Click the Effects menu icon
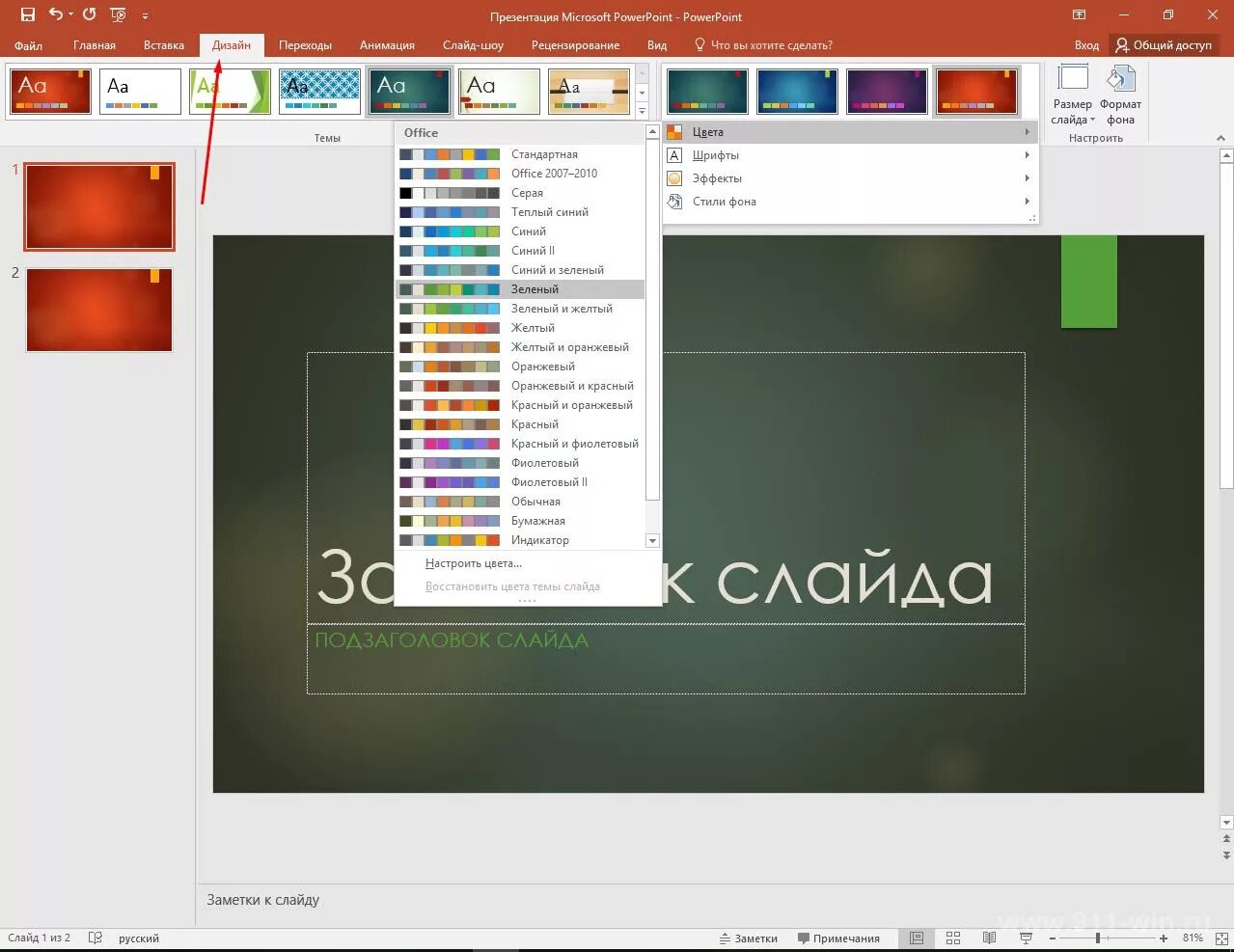Screen dimensions: 1234x952 [x=674, y=178]
